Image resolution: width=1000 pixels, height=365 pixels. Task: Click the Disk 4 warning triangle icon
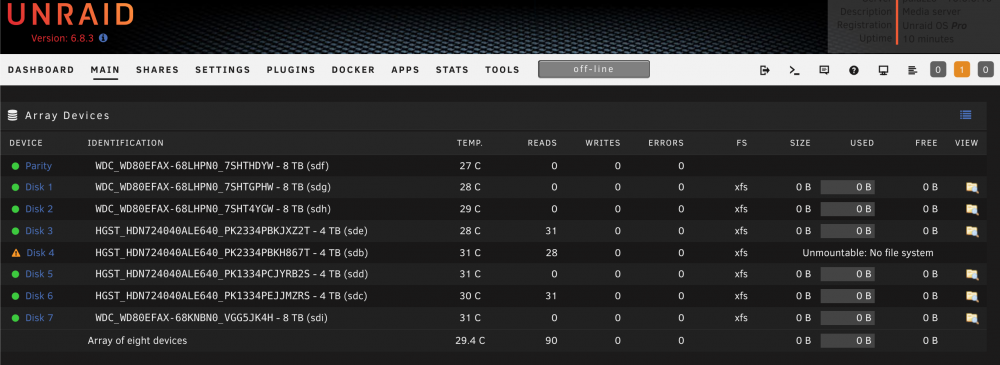16,253
